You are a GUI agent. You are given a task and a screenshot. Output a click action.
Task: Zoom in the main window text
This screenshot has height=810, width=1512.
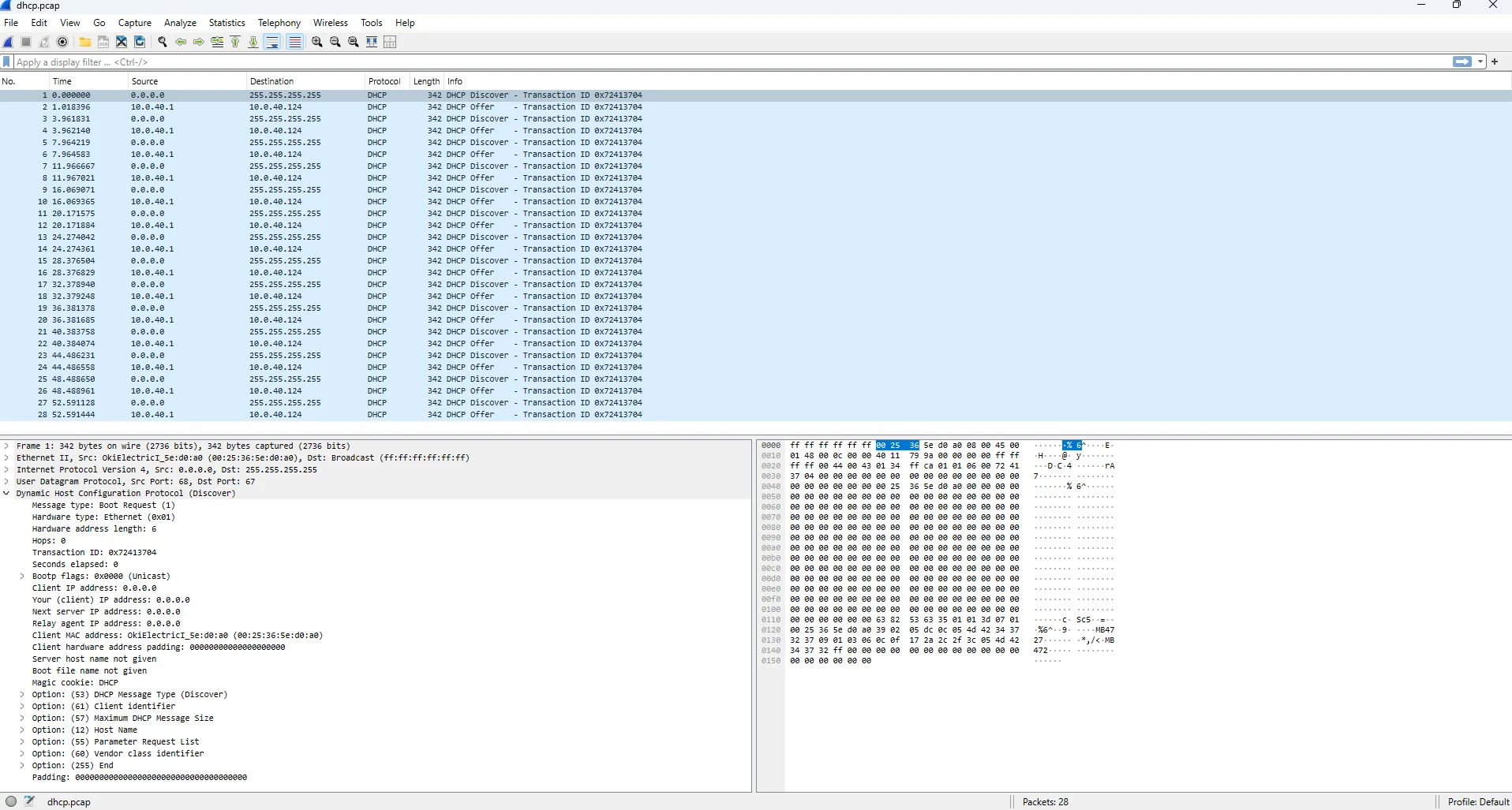(317, 42)
